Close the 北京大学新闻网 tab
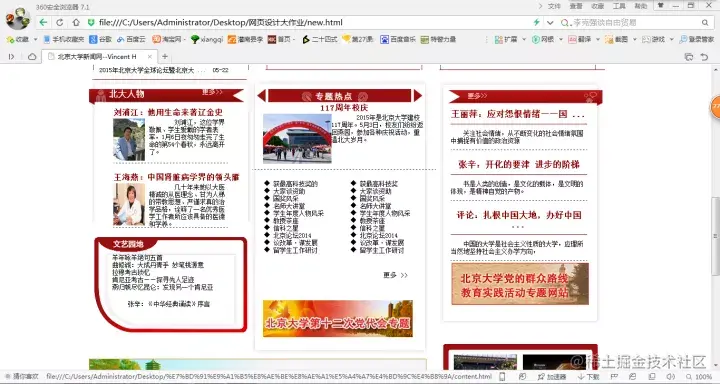Viewport: 720px width, 384px height. pos(149,56)
